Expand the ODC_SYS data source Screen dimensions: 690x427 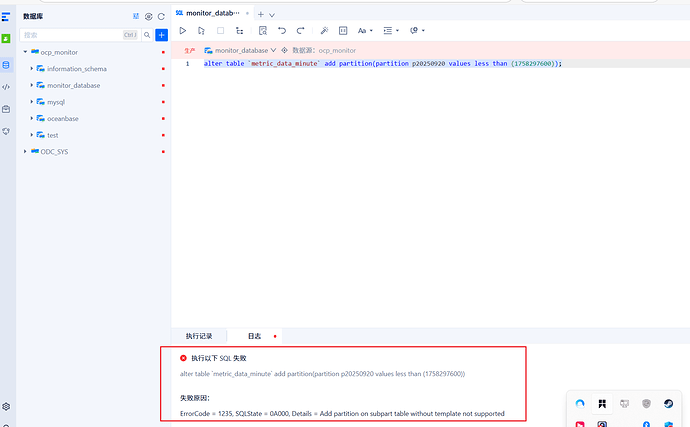click(25, 152)
